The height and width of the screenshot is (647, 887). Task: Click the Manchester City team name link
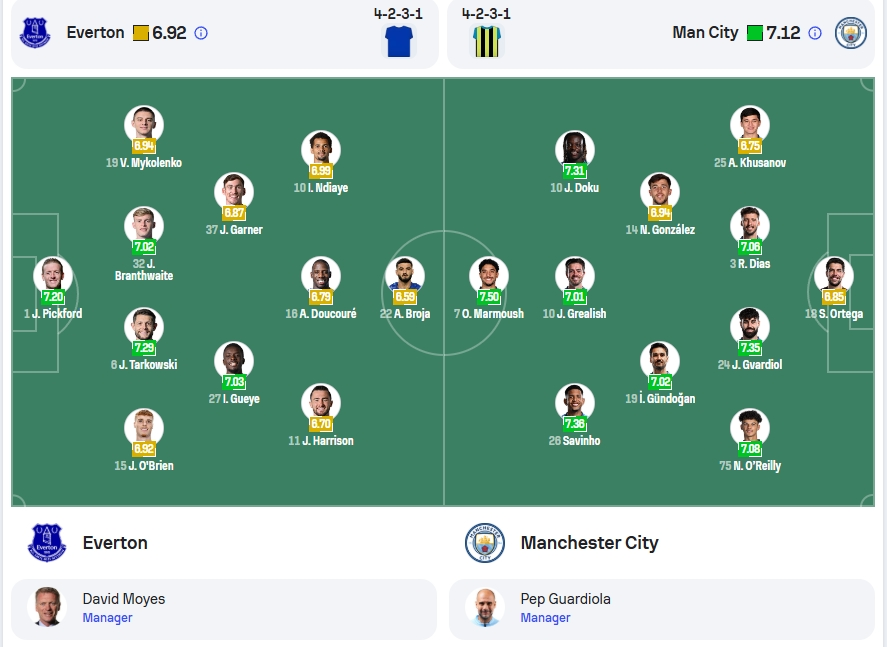[x=589, y=543]
